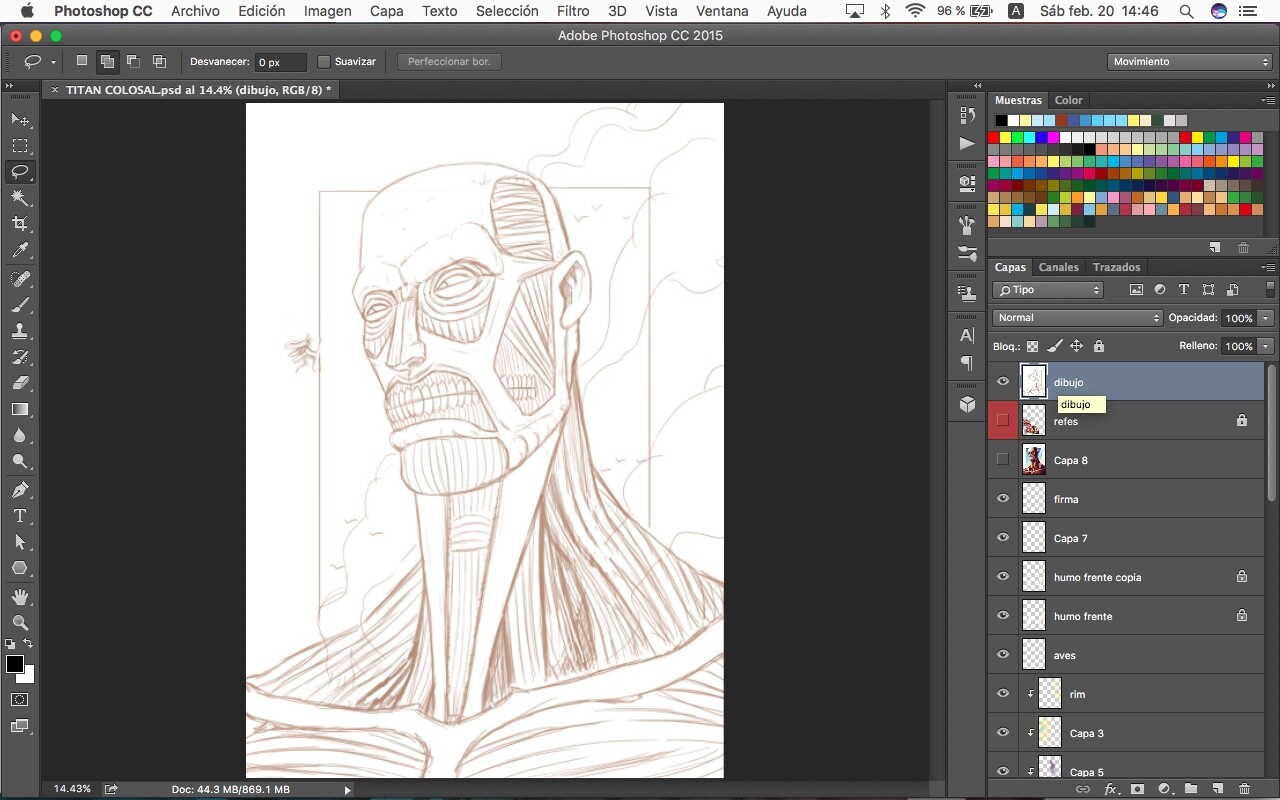Hide the dibujo layer
1280x800 pixels.
click(1003, 381)
